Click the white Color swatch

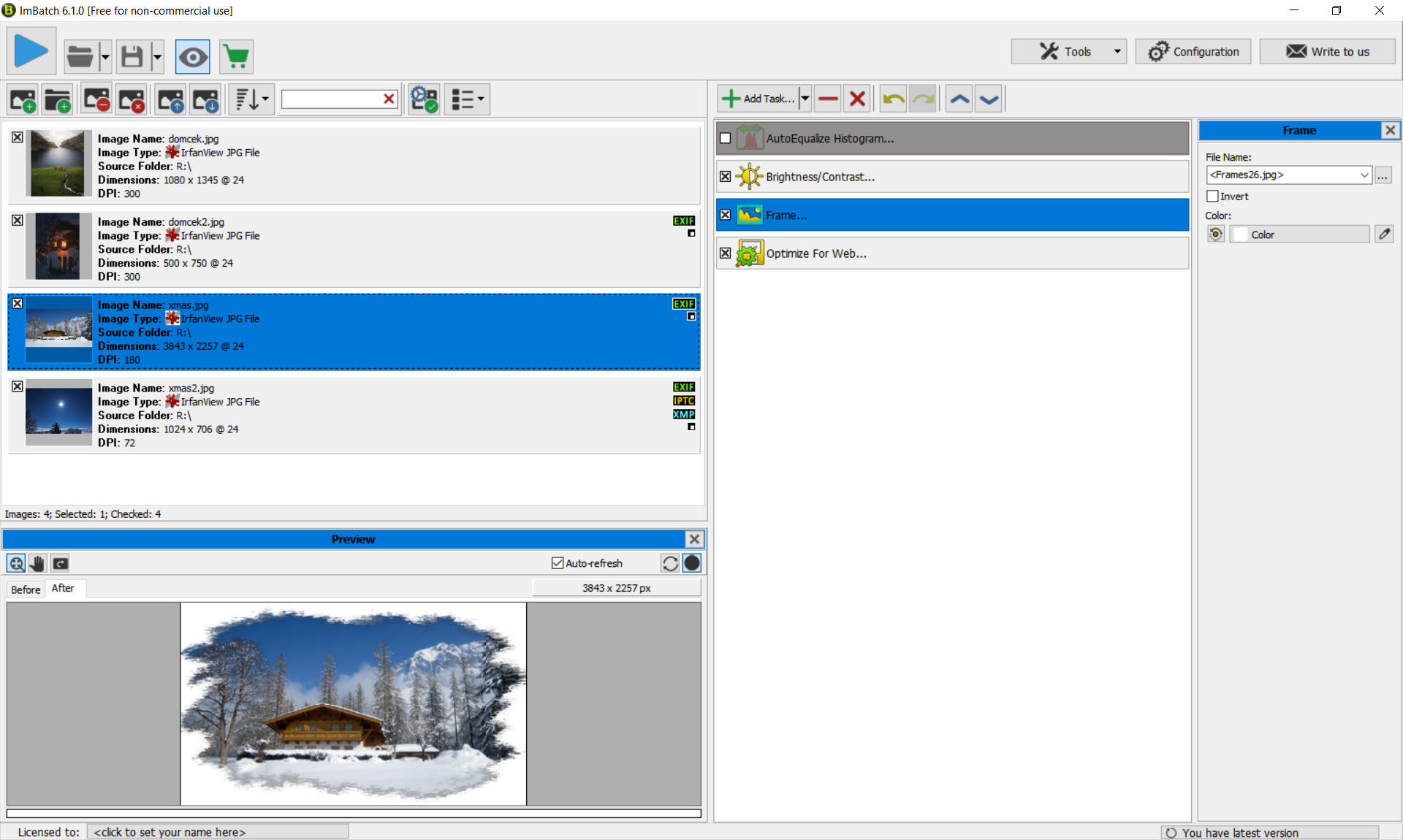(x=1241, y=234)
